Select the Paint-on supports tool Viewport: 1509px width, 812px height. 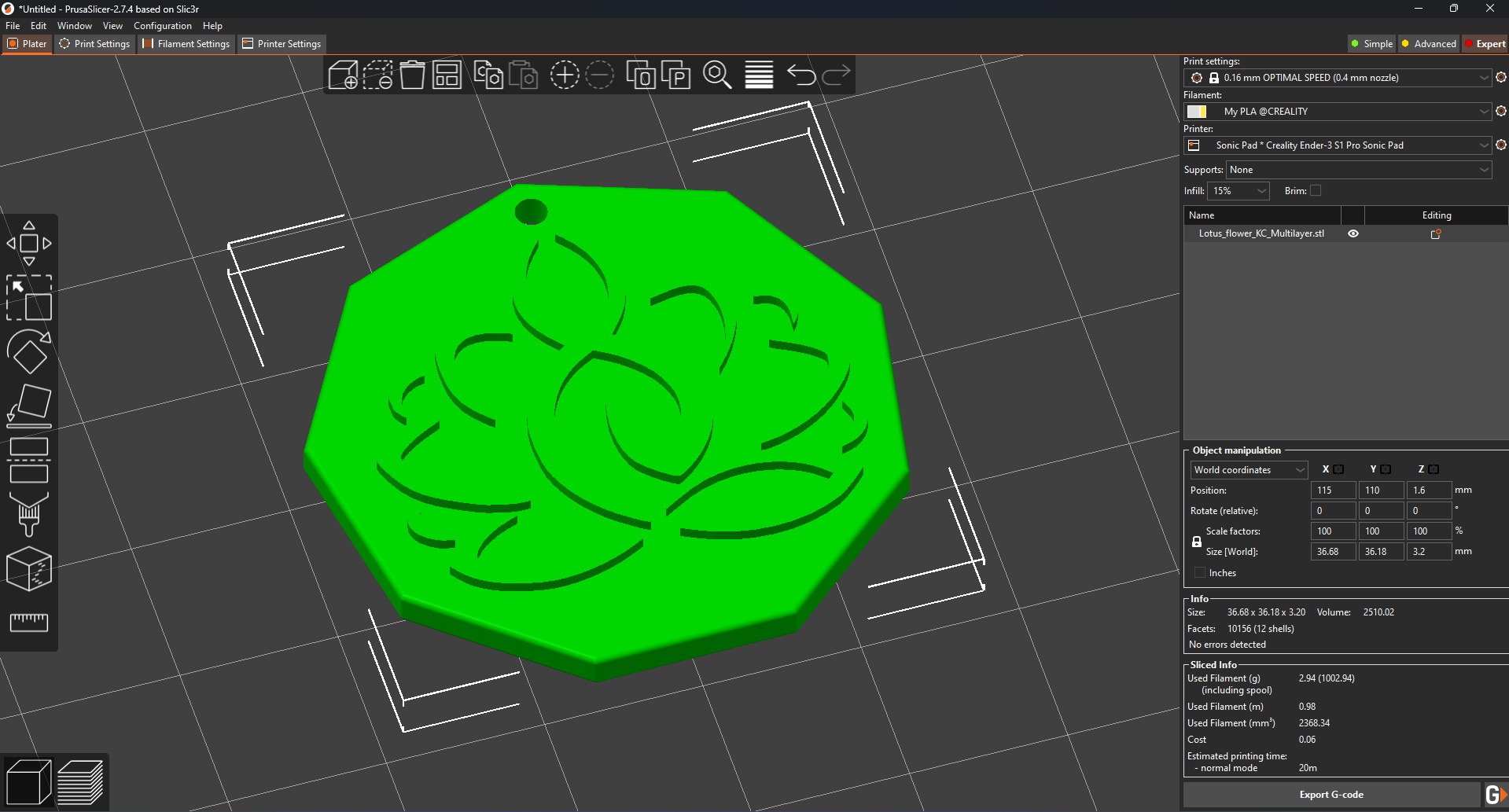click(x=29, y=515)
